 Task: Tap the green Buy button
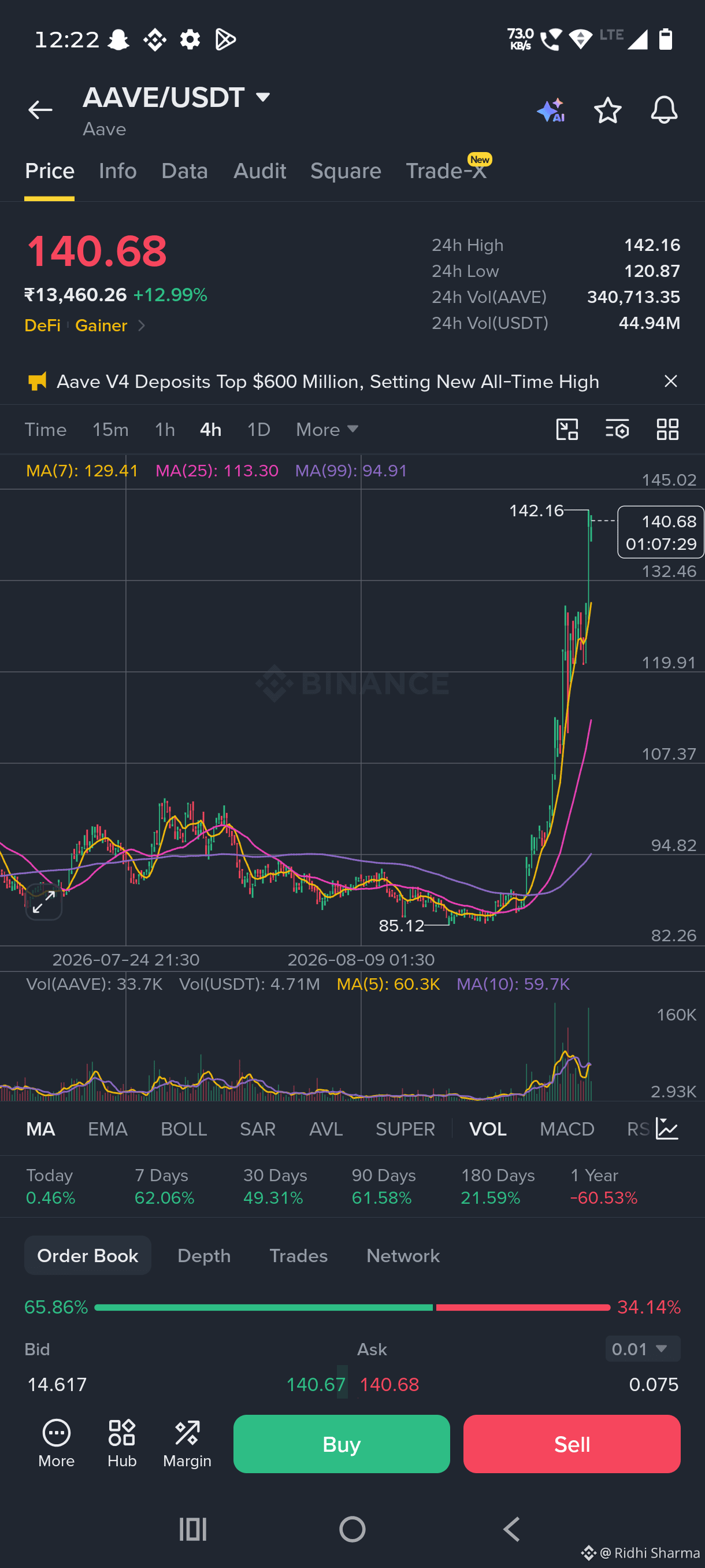[x=342, y=1443]
